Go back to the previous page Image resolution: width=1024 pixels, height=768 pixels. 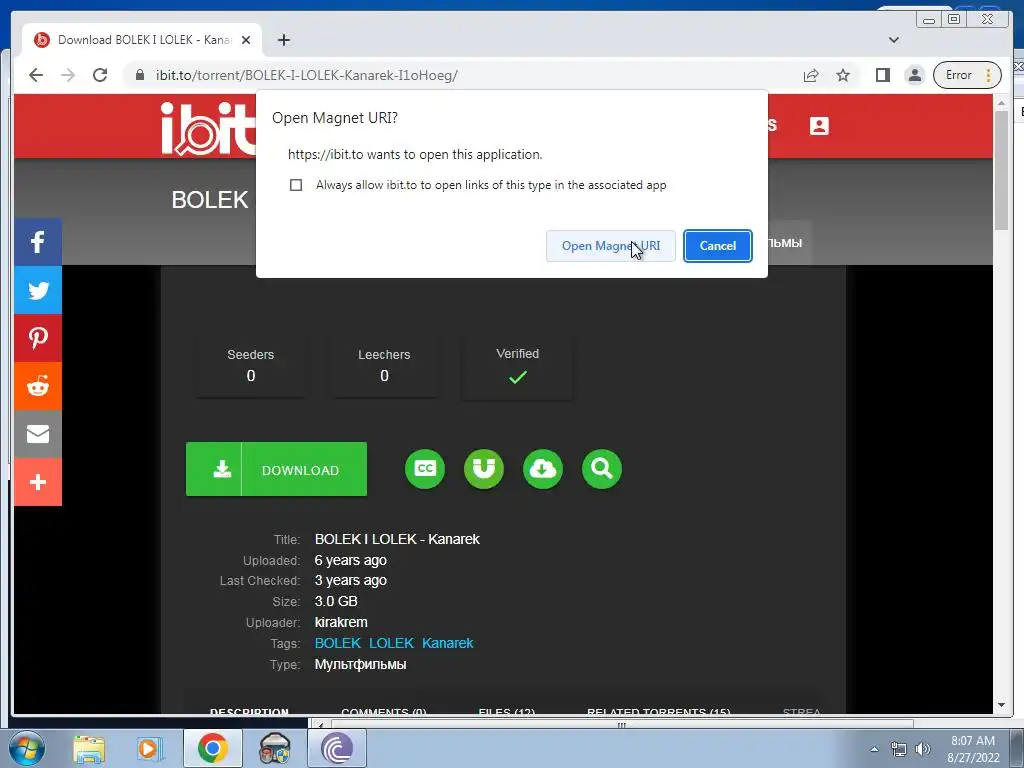pyautogui.click(x=36, y=75)
